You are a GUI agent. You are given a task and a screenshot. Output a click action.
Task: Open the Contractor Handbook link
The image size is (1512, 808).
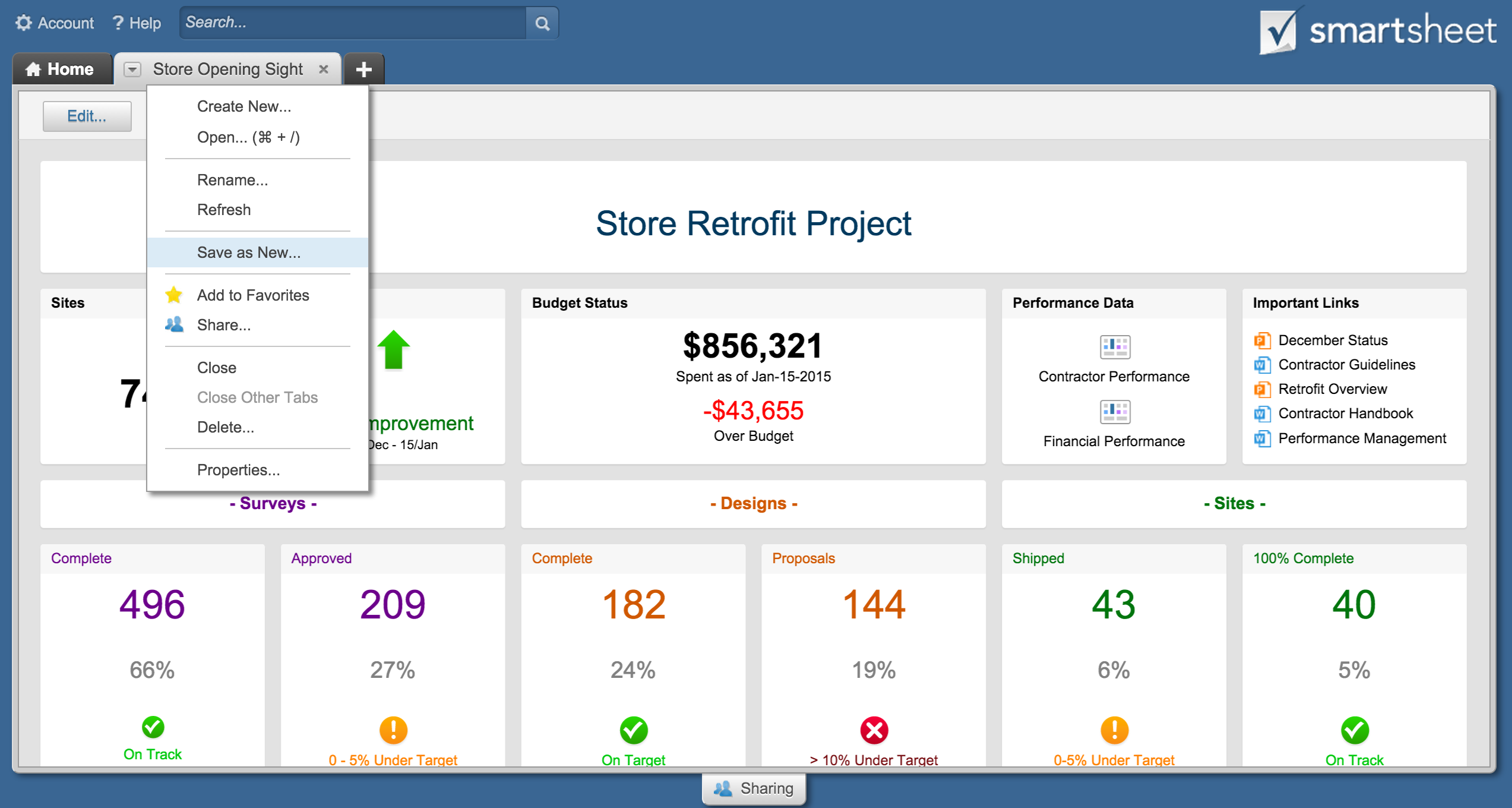tap(1345, 414)
